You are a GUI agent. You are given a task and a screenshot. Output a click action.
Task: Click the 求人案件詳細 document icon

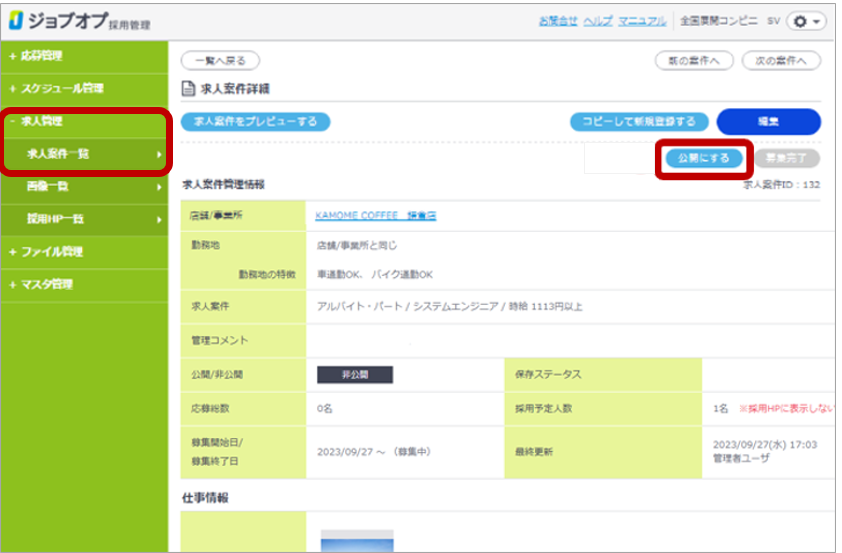click(188, 89)
